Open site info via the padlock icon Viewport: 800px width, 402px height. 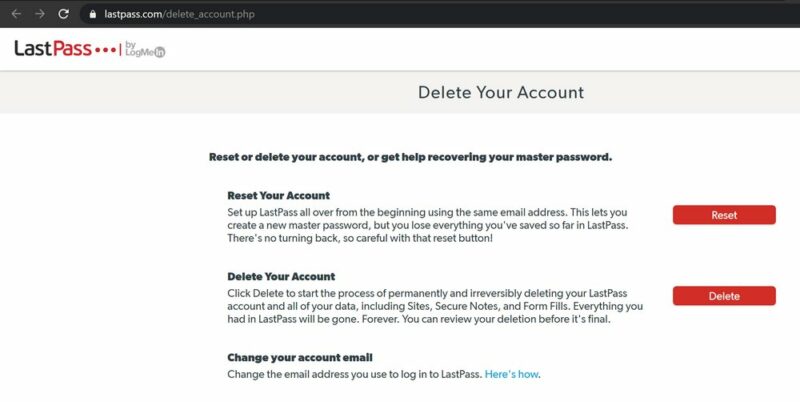[x=92, y=15]
